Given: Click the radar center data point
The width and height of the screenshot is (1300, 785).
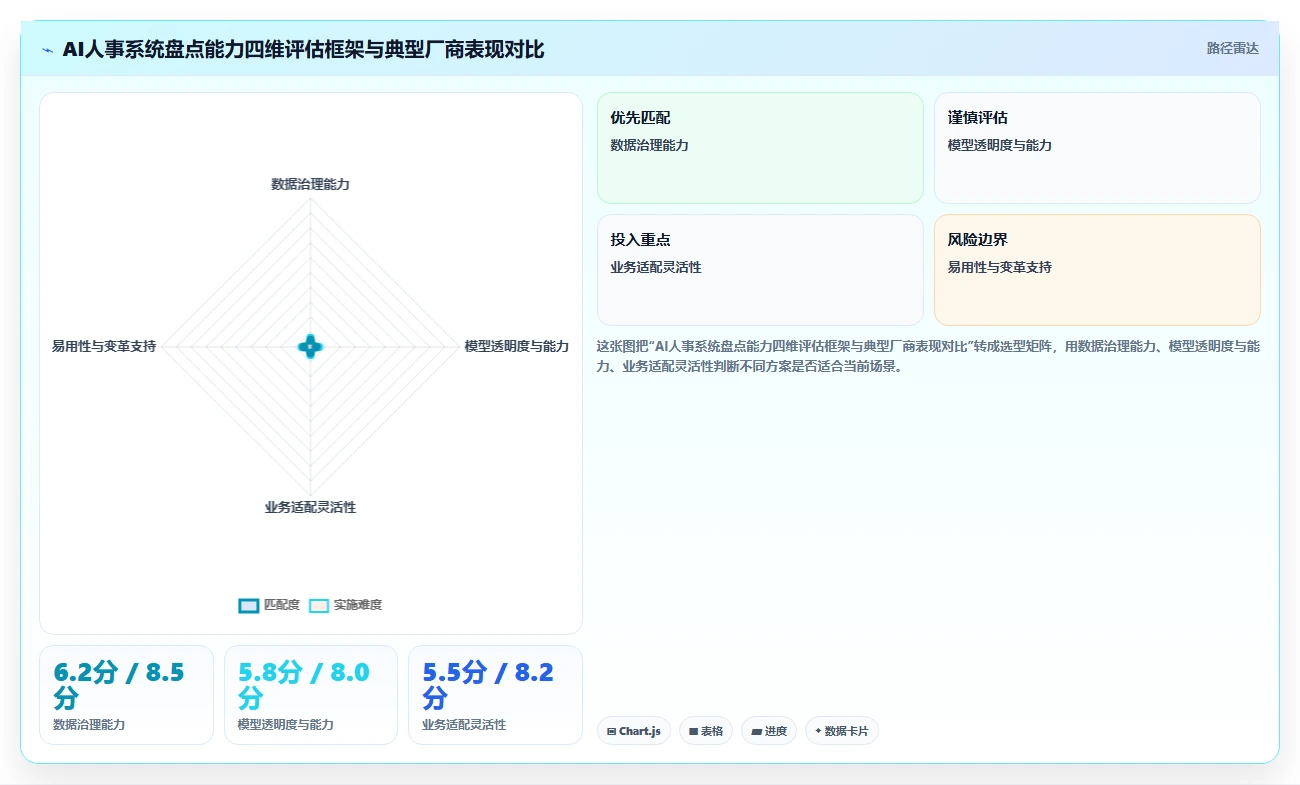Looking at the screenshot, I should pos(310,347).
